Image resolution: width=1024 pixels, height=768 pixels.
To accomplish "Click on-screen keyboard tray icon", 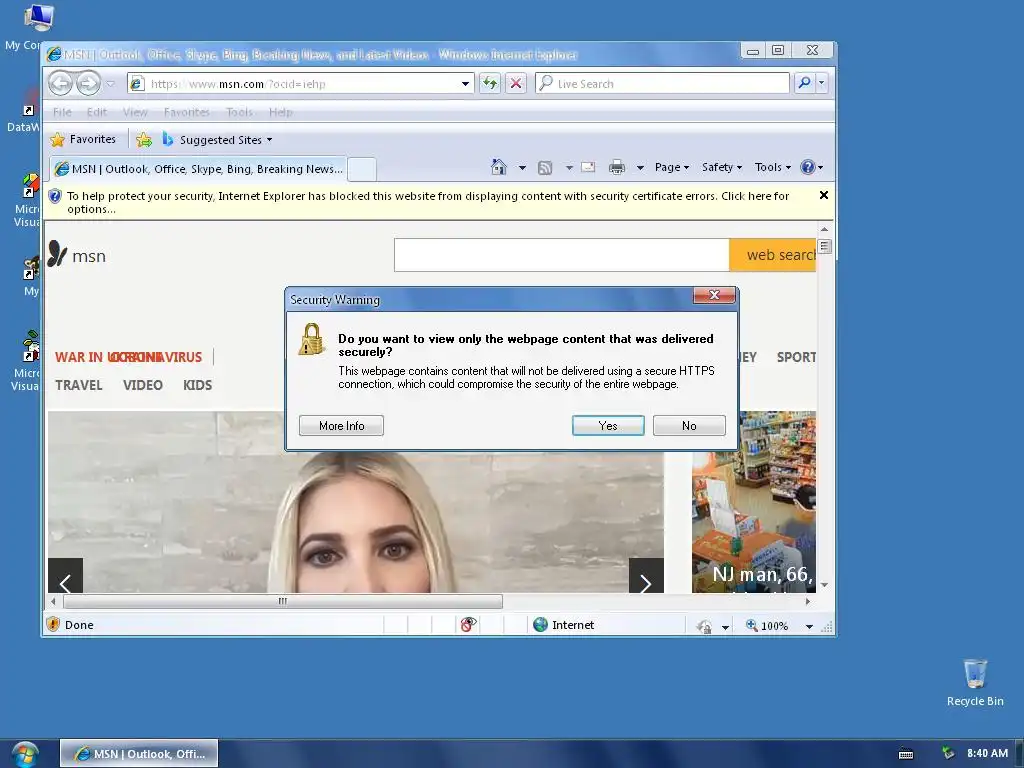I will (906, 754).
